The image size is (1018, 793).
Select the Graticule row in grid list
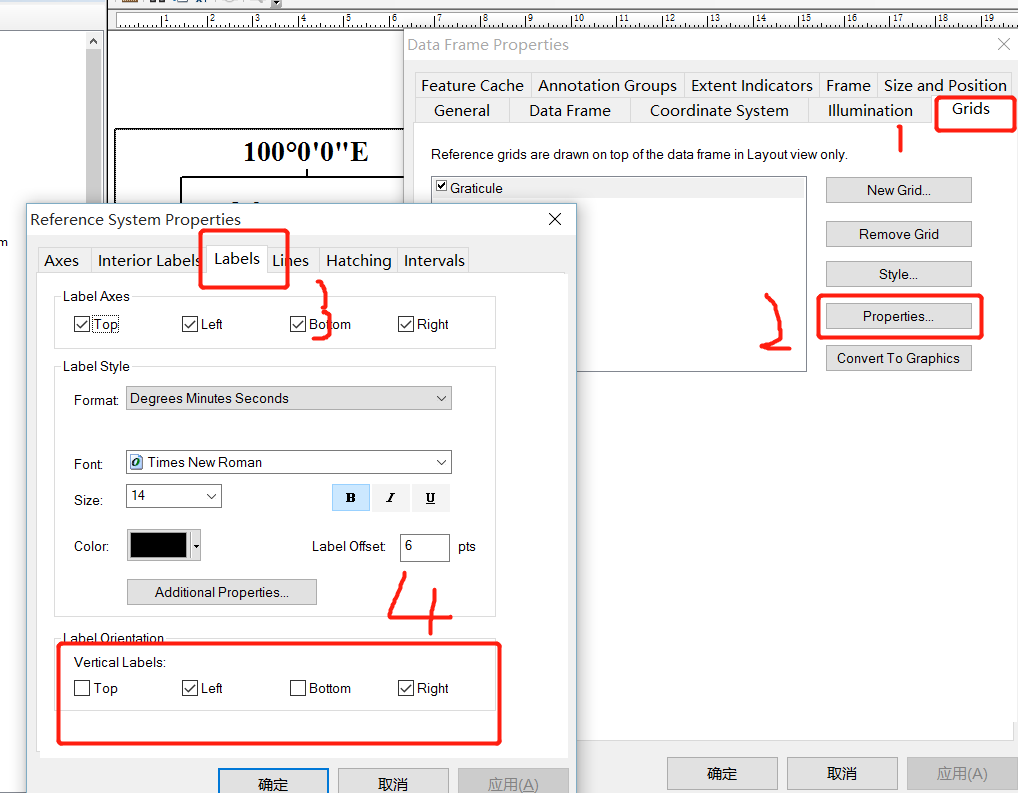tap(619, 188)
